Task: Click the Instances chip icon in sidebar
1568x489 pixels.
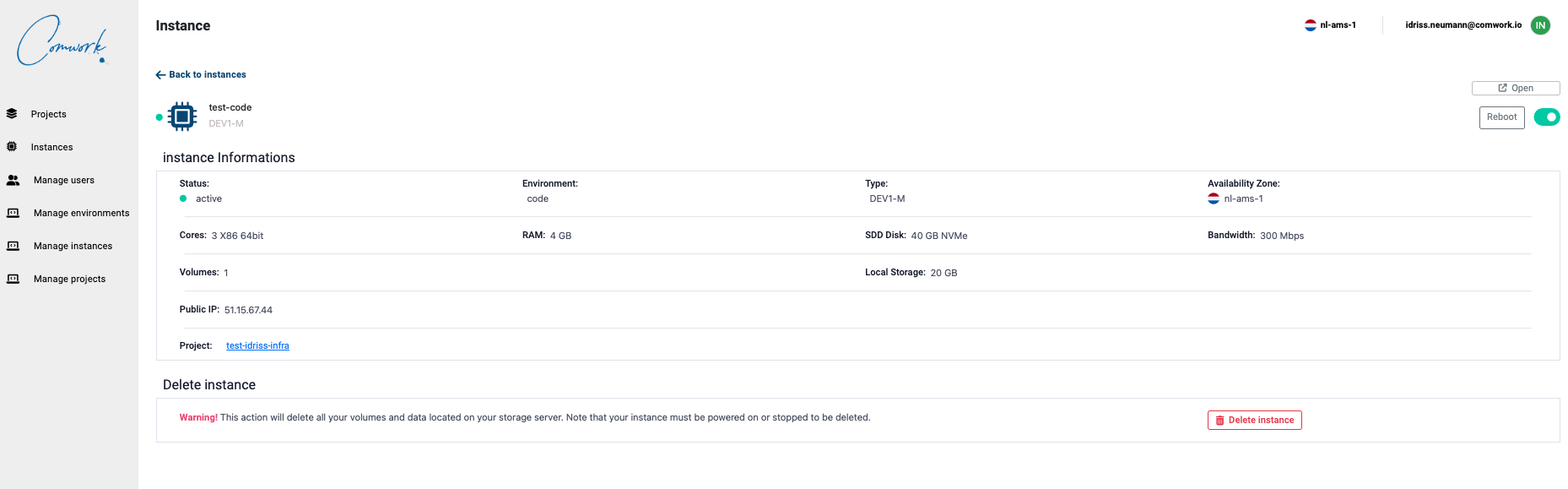Action: pos(12,147)
